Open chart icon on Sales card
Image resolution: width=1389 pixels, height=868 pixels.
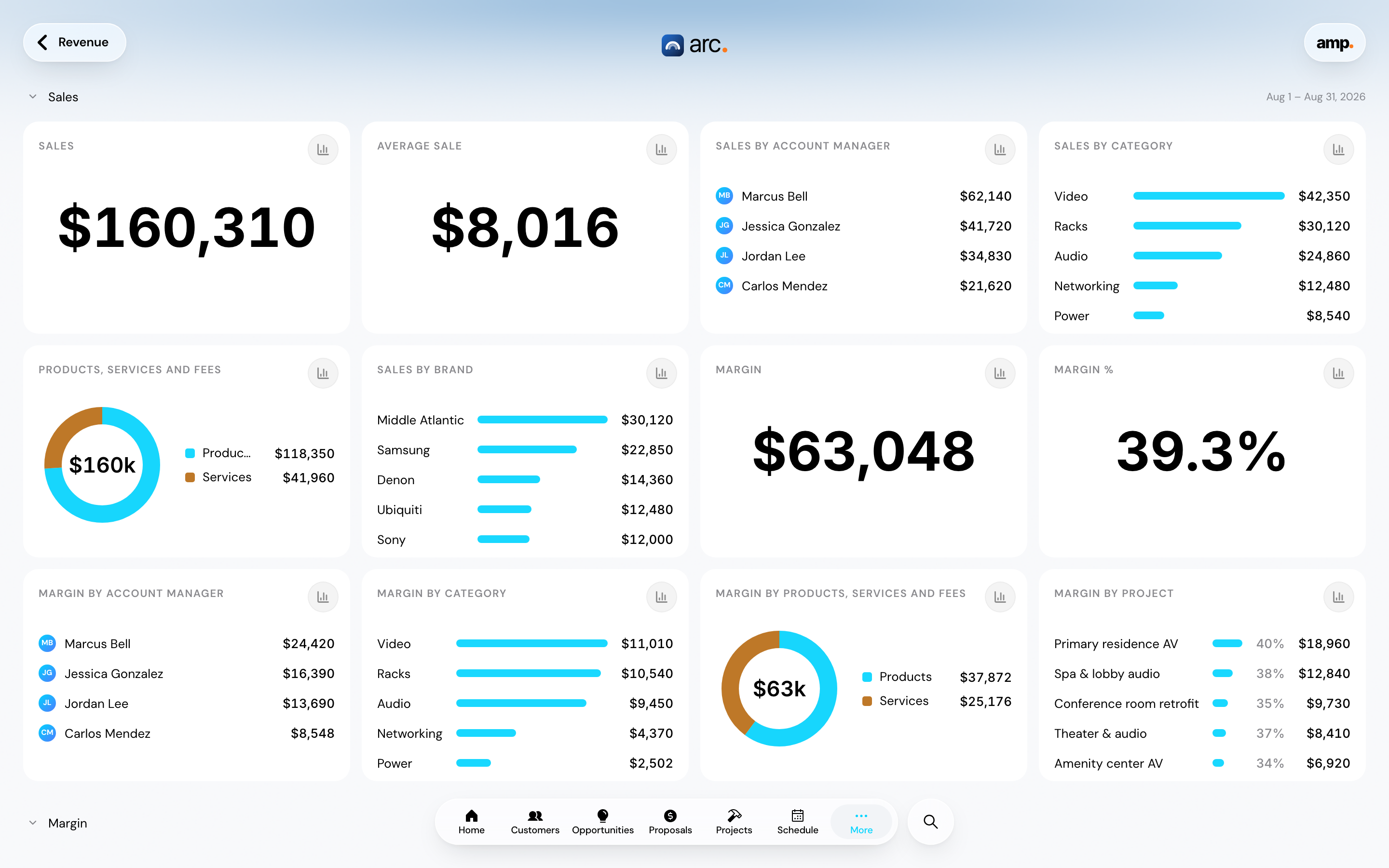click(x=323, y=149)
